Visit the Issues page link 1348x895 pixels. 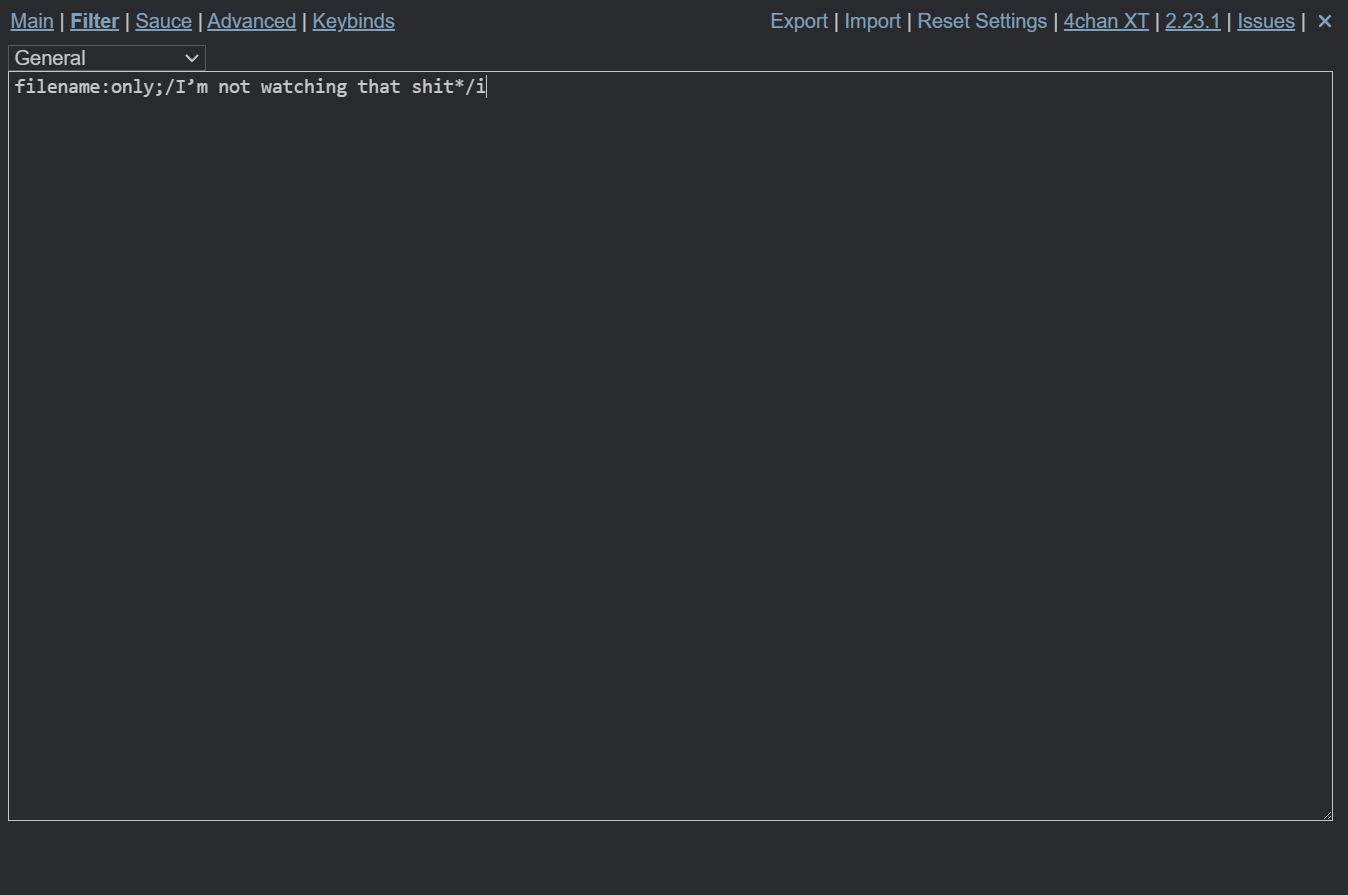pyautogui.click(x=1265, y=21)
